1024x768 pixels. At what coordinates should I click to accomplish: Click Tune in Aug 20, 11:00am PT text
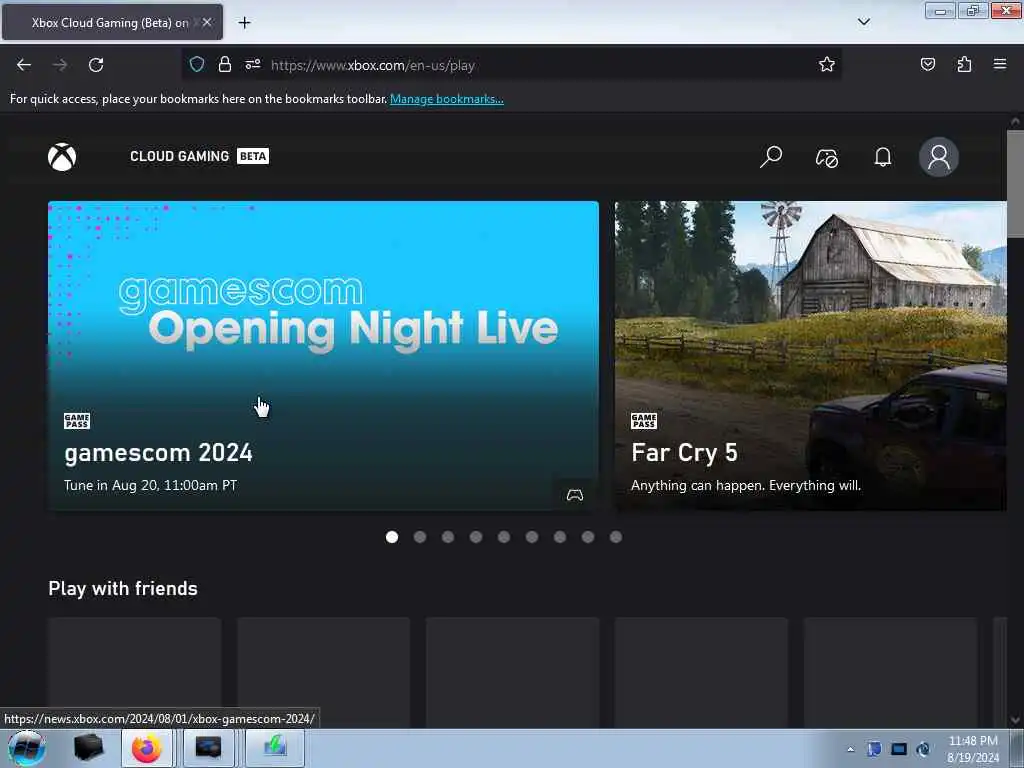pos(150,485)
